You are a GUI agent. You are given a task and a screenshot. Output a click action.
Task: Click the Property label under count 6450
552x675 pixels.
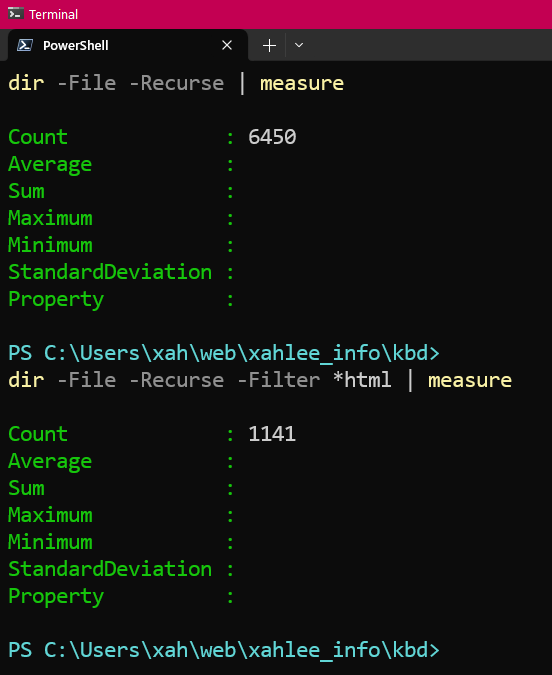click(56, 300)
